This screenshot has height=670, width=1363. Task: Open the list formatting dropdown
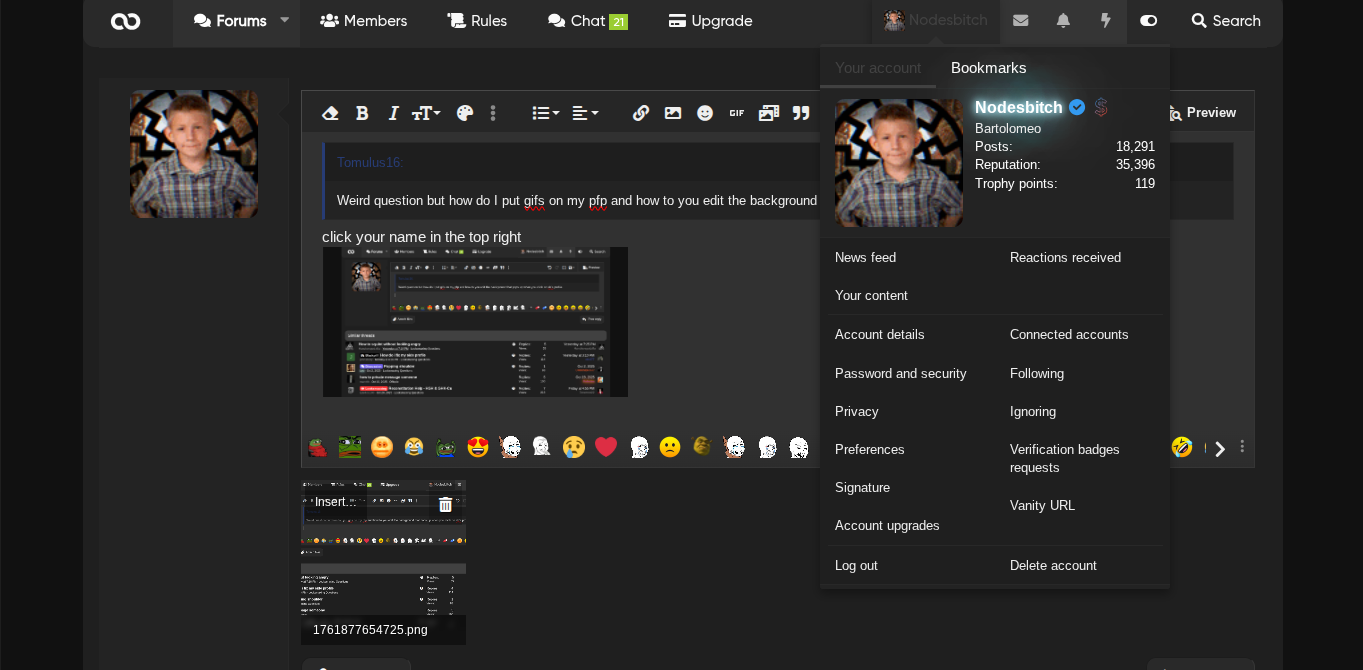click(x=545, y=113)
